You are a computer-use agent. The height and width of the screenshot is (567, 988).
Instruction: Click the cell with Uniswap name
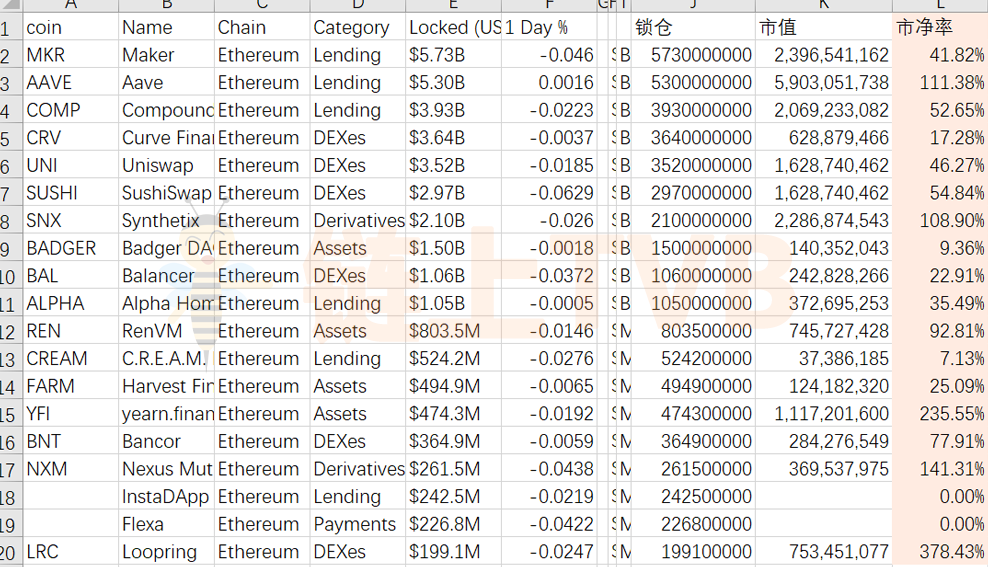(x=166, y=165)
